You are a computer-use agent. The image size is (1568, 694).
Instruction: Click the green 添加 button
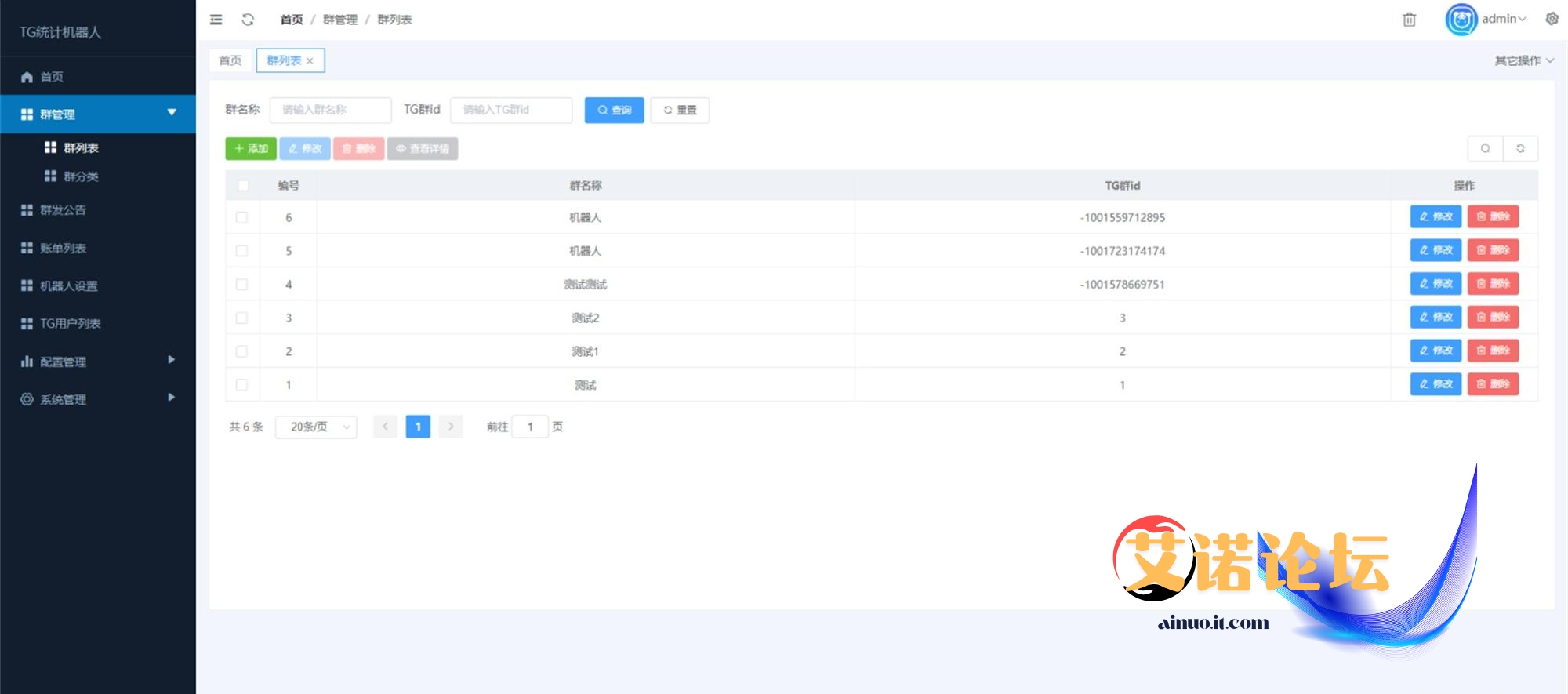pos(251,148)
